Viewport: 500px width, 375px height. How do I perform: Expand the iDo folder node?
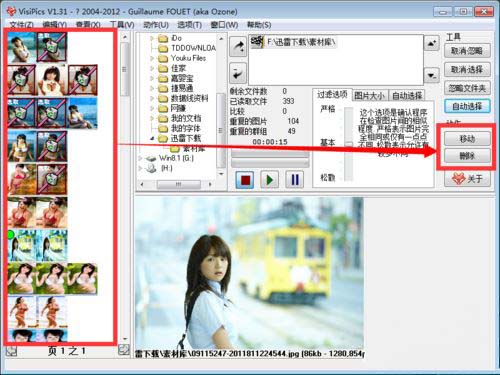152,38
